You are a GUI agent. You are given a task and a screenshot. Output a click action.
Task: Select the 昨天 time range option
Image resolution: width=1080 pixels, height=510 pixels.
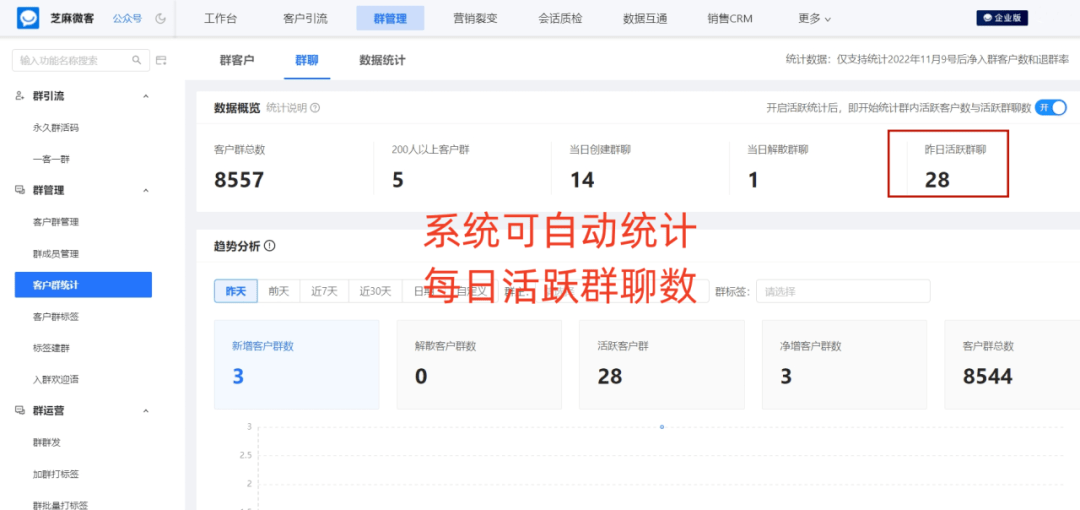pos(236,291)
